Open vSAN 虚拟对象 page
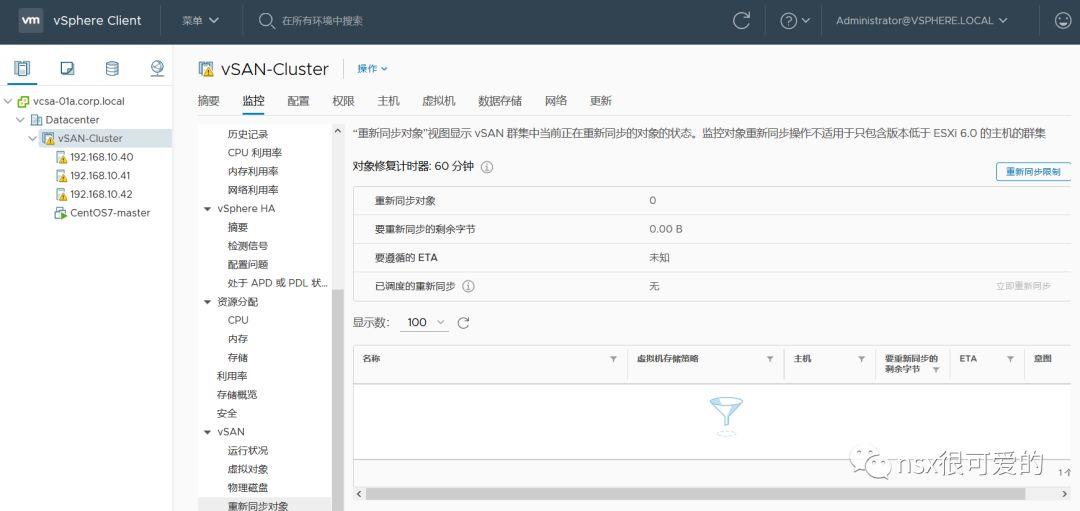The width and height of the screenshot is (1080, 511). pyautogui.click(x=248, y=469)
